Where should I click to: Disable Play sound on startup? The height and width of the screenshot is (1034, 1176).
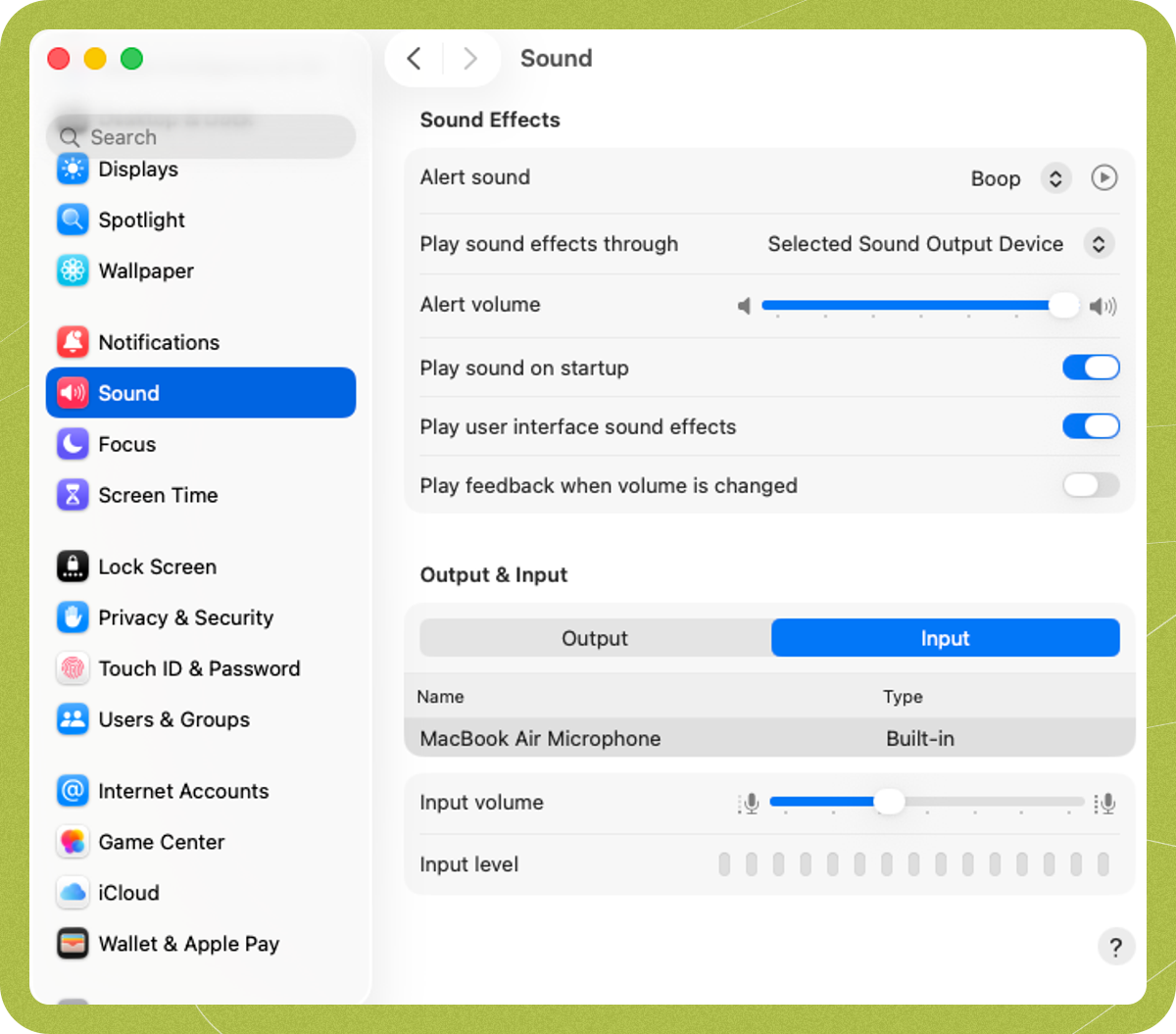click(1091, 368)
